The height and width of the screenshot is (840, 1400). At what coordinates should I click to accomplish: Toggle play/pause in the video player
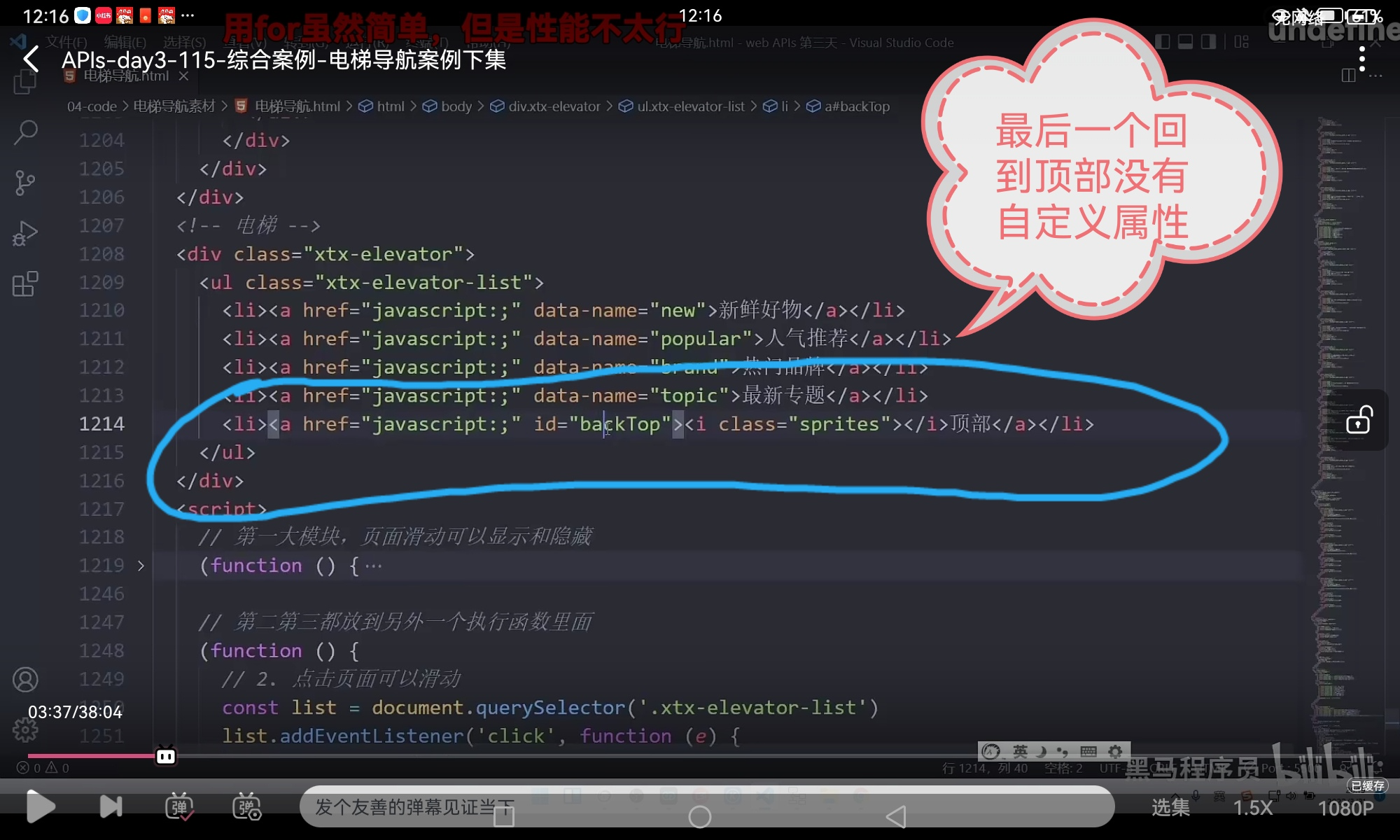pos(41,806)
